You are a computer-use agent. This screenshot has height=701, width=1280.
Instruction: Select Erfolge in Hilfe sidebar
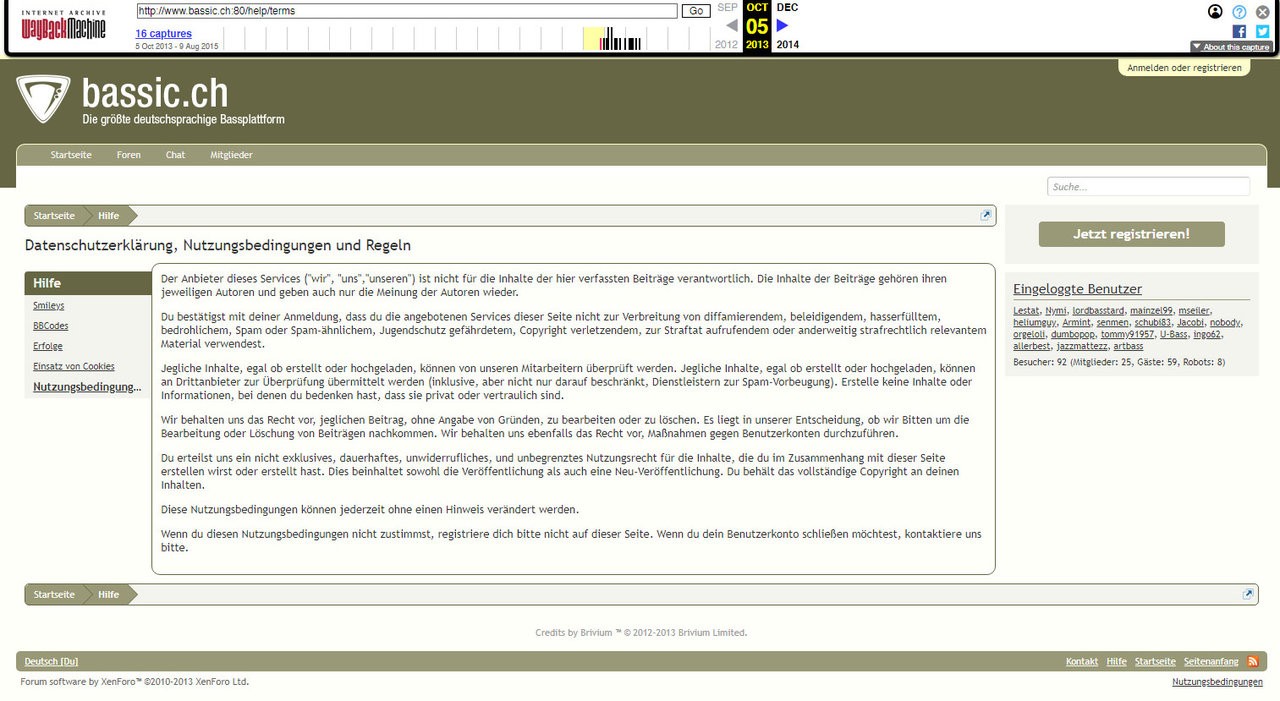(48, 346)
